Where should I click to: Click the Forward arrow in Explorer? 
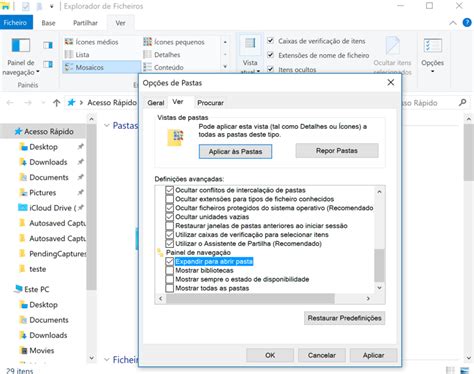point(28,103)
